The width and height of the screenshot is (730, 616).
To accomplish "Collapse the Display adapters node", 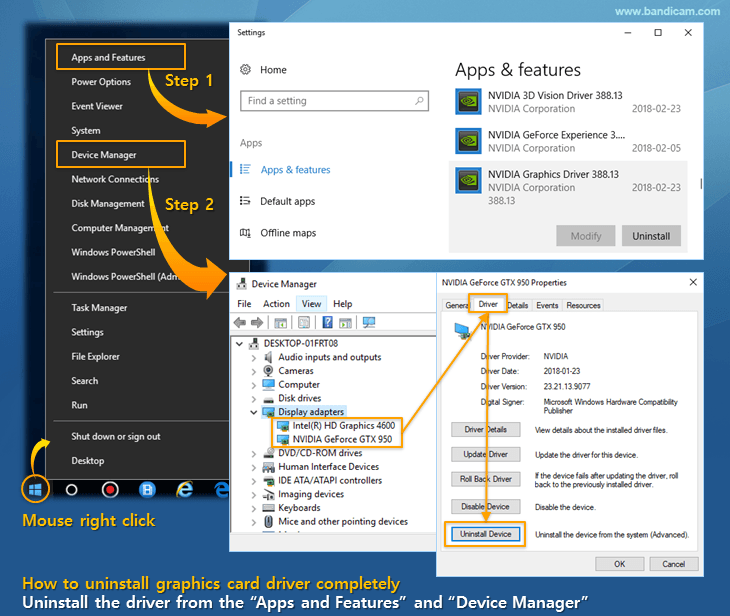I will [253, 412].
